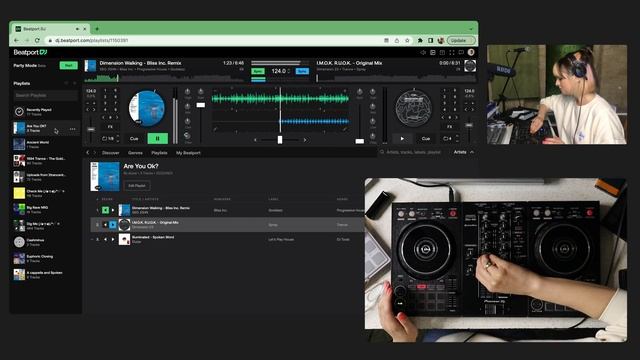
Task: Select Uploads from Sharezen playlist
Action: coord(45,177)
